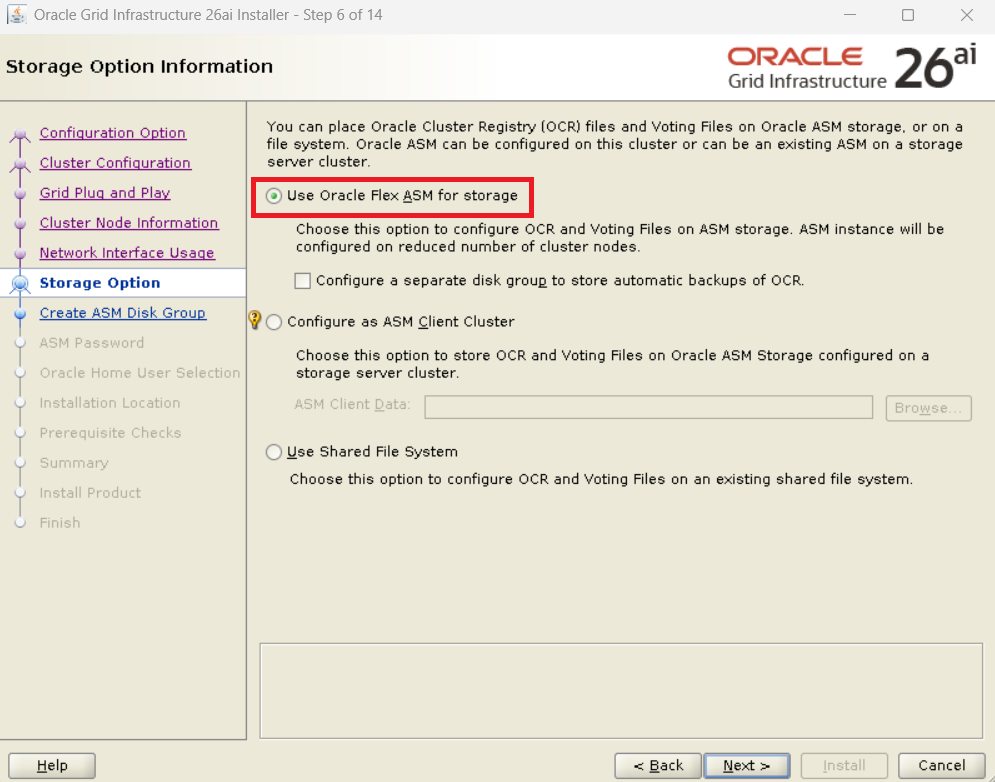Open Grid Plug and Play step
This screenshot has width=995, height=782.
click(105, 193)
